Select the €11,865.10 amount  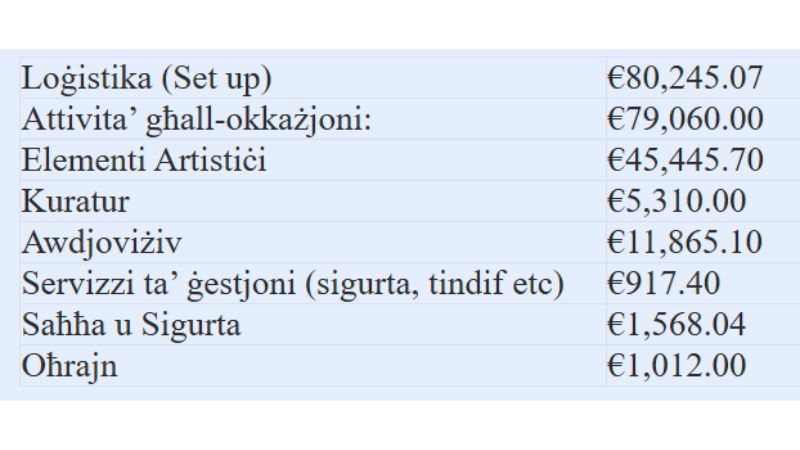(685, 242)
